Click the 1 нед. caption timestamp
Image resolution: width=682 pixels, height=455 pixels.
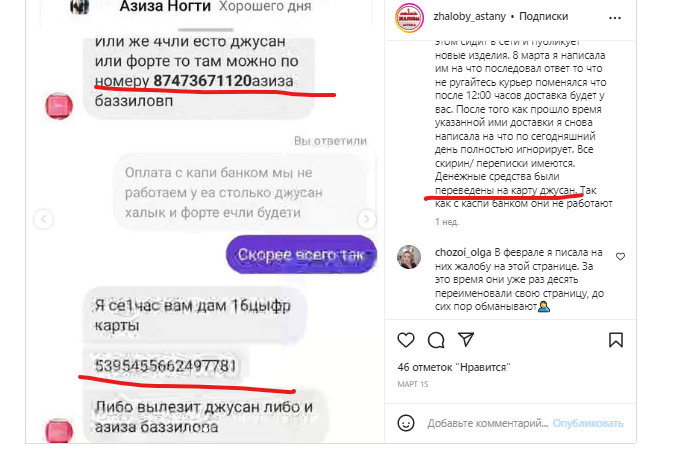[447, 222]
